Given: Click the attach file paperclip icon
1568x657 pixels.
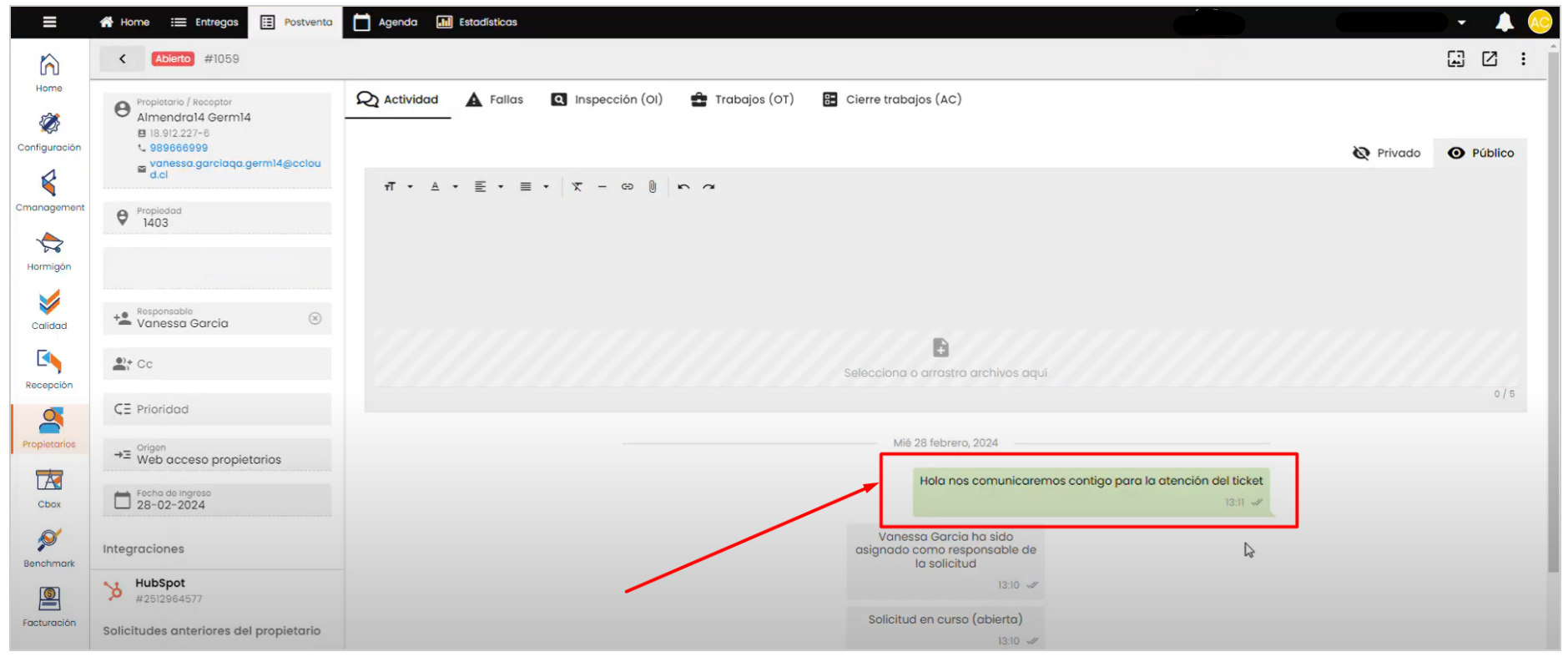Looking at the screenshot, I should coord(653,187).
